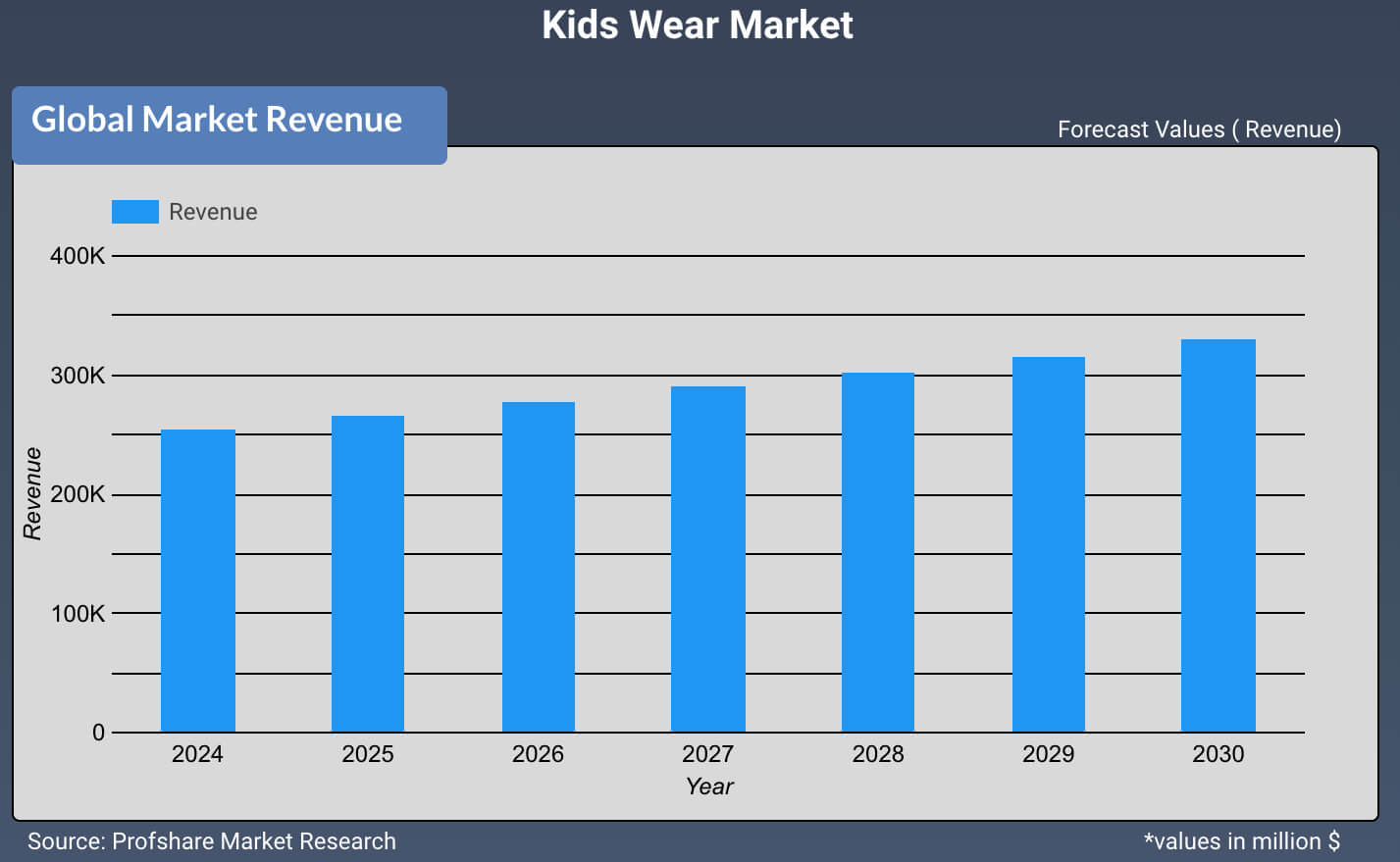This screenshot has width=1400, height=862.
Task: Select the 2029 revenue bar
Action: tap(1049, 544)
